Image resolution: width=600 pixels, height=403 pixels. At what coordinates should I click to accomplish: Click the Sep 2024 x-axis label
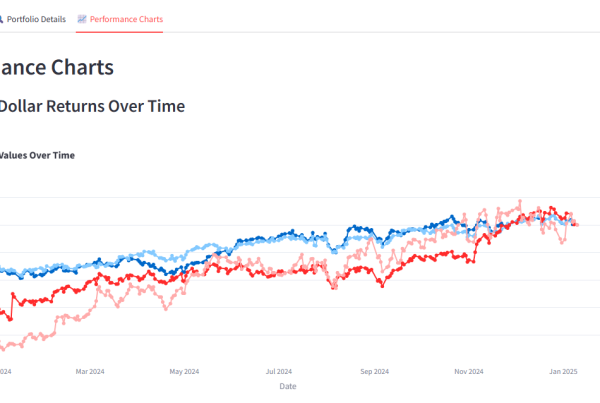click(373, 371)
